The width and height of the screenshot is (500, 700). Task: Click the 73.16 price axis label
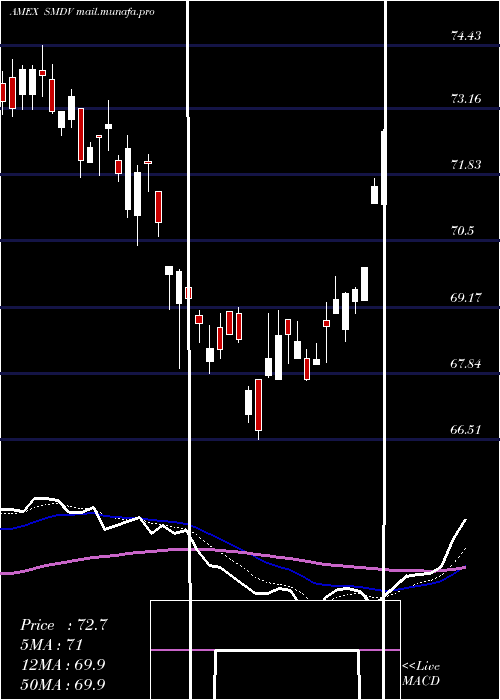click(466, 99)
